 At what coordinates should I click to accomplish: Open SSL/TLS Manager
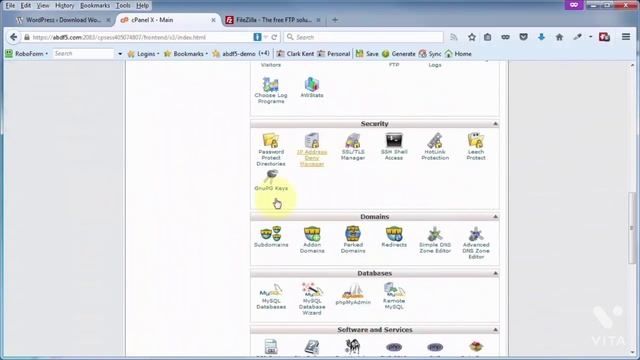[353, 147]
